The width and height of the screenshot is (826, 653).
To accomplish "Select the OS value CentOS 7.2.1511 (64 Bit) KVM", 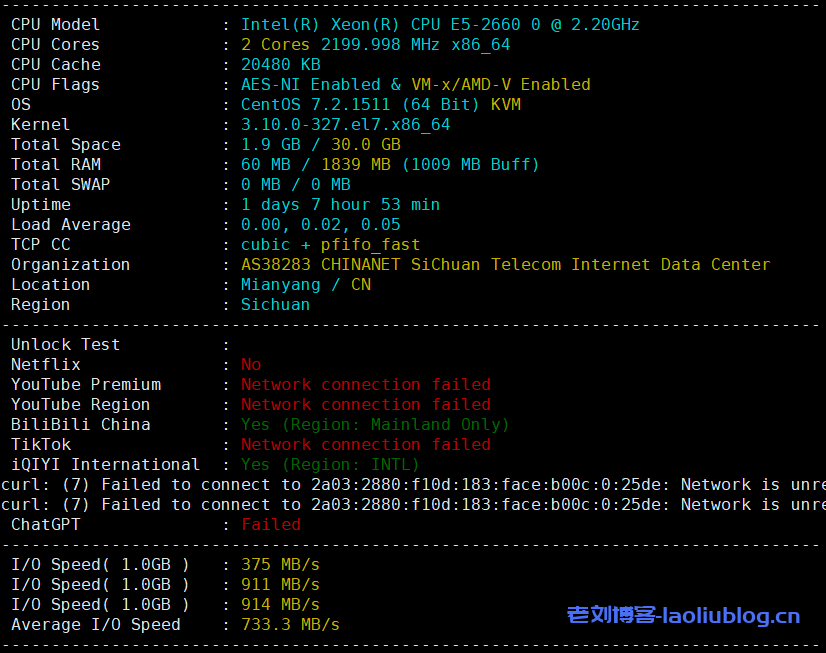I will pyautogui.click(x=381, y=105).
